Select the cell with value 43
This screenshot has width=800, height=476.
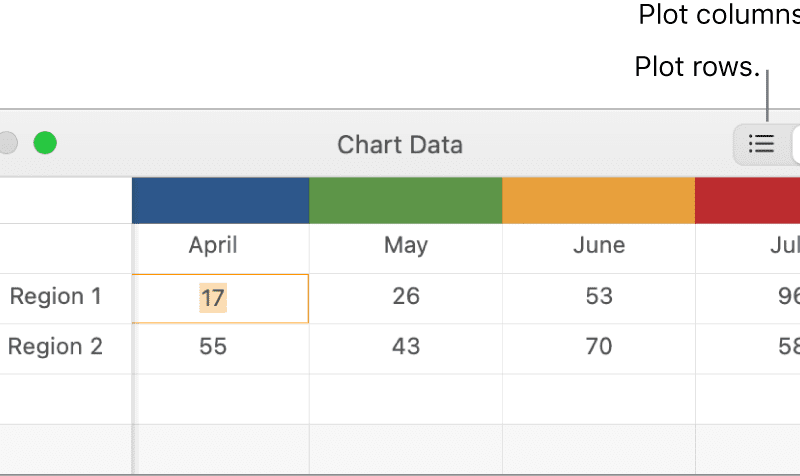point(406,348)
